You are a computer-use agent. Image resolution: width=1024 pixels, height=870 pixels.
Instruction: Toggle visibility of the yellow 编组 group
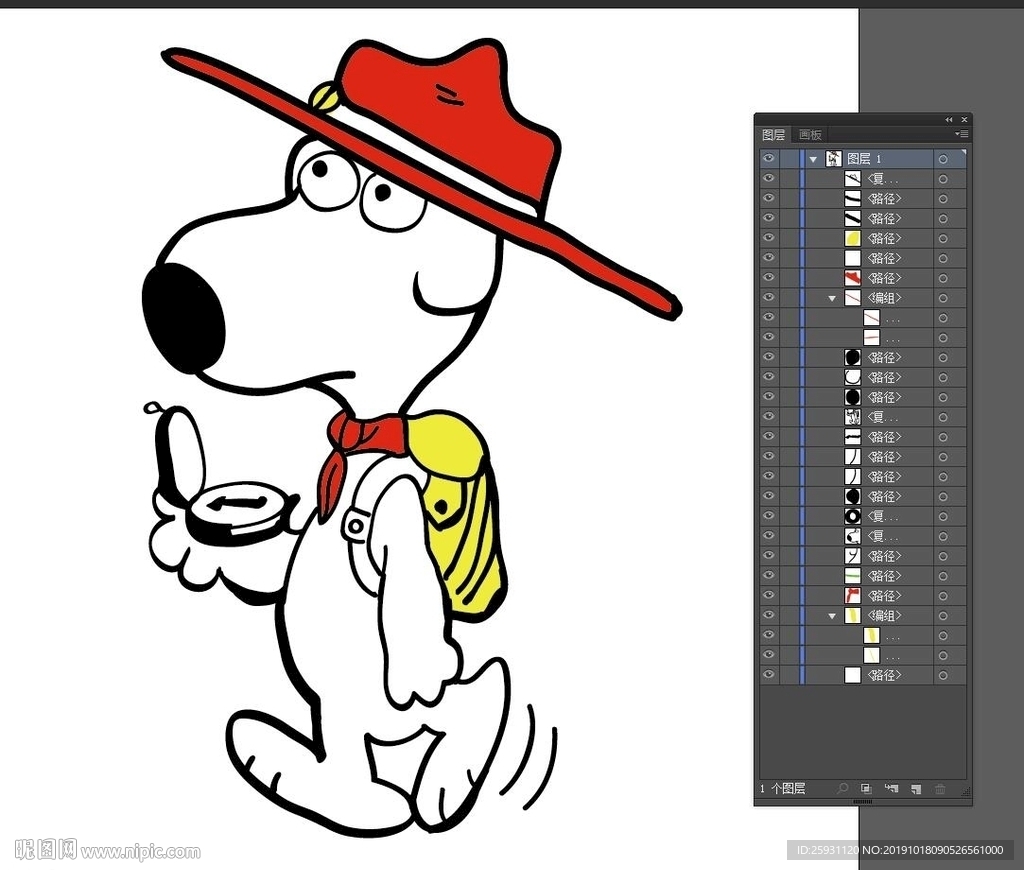pos(769,615)
